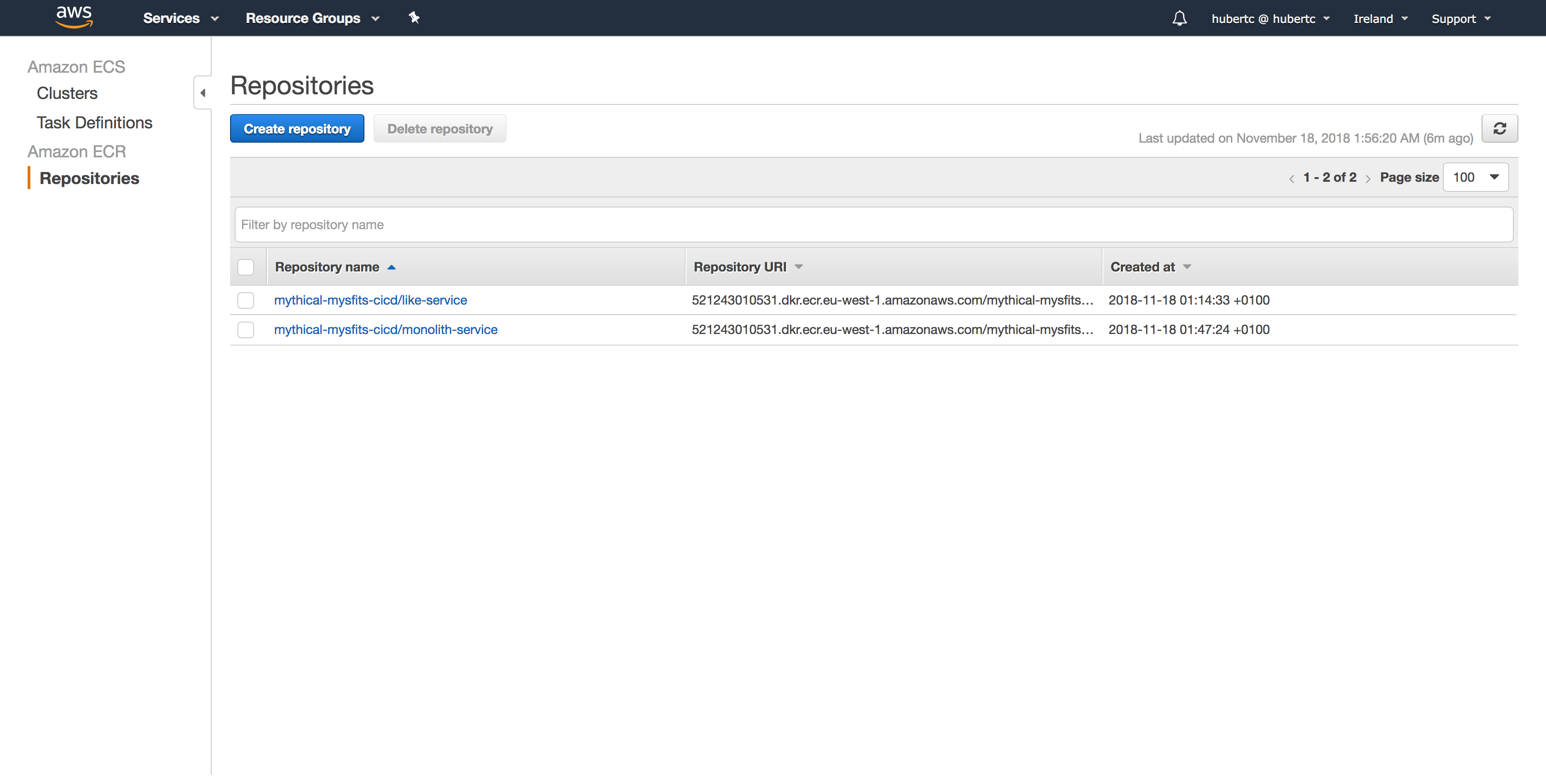Sort by Repository URI column
Screen dimensions: 1546x784
[748, 267]
